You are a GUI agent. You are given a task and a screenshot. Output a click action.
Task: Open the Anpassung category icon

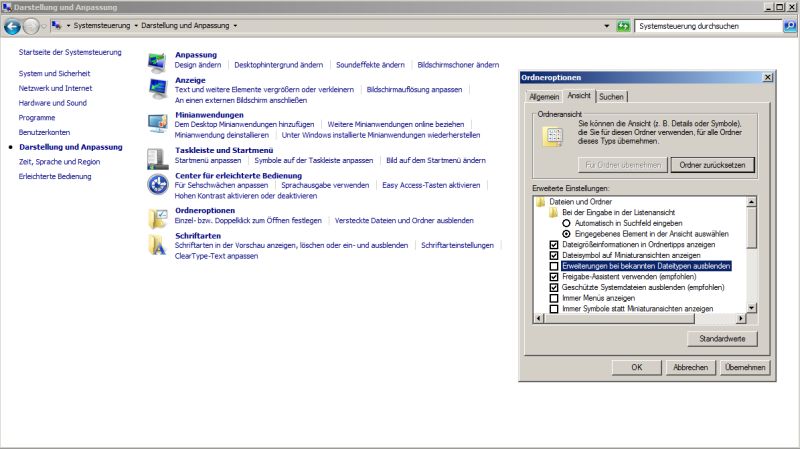(x=157, y=61)
